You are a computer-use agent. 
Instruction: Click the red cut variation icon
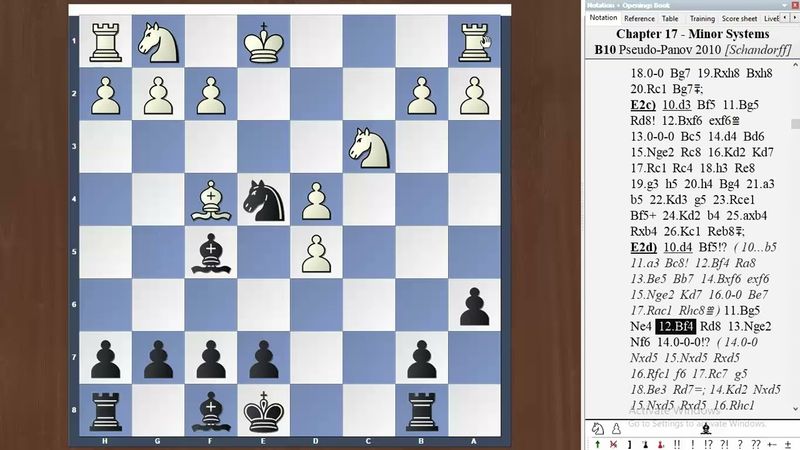pyautogui.click(x=613, y=444)
